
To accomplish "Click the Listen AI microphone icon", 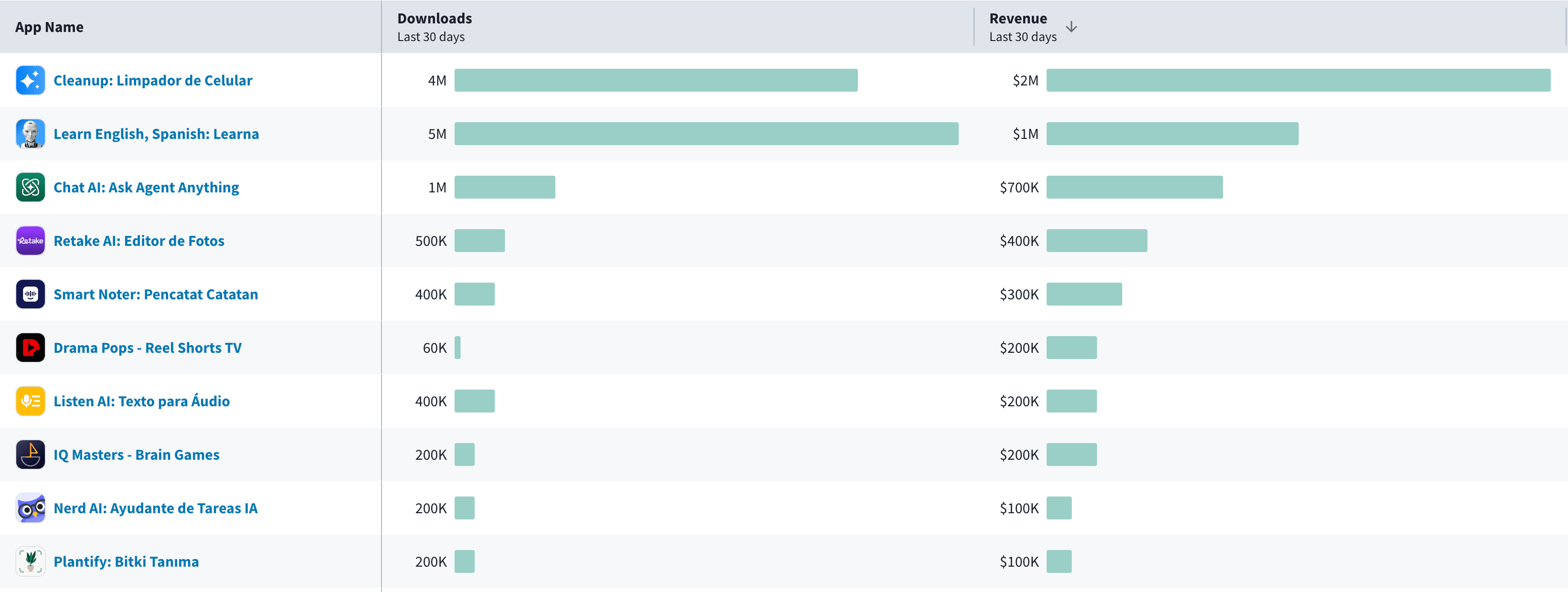I will point(30,401).
